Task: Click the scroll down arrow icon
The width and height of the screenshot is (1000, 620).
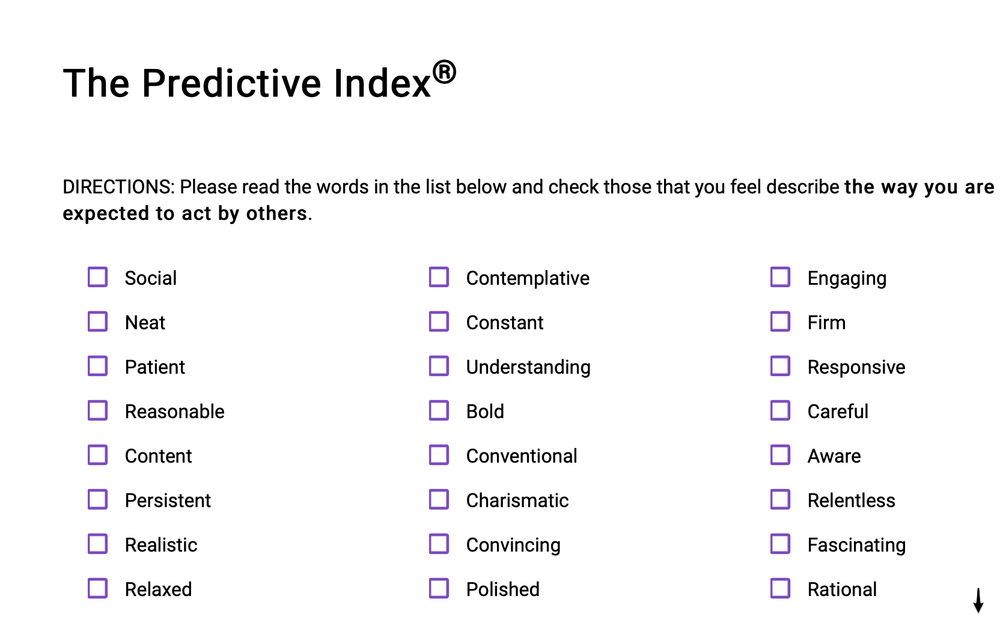Action: pyautogui.click(x=978, y=601)
